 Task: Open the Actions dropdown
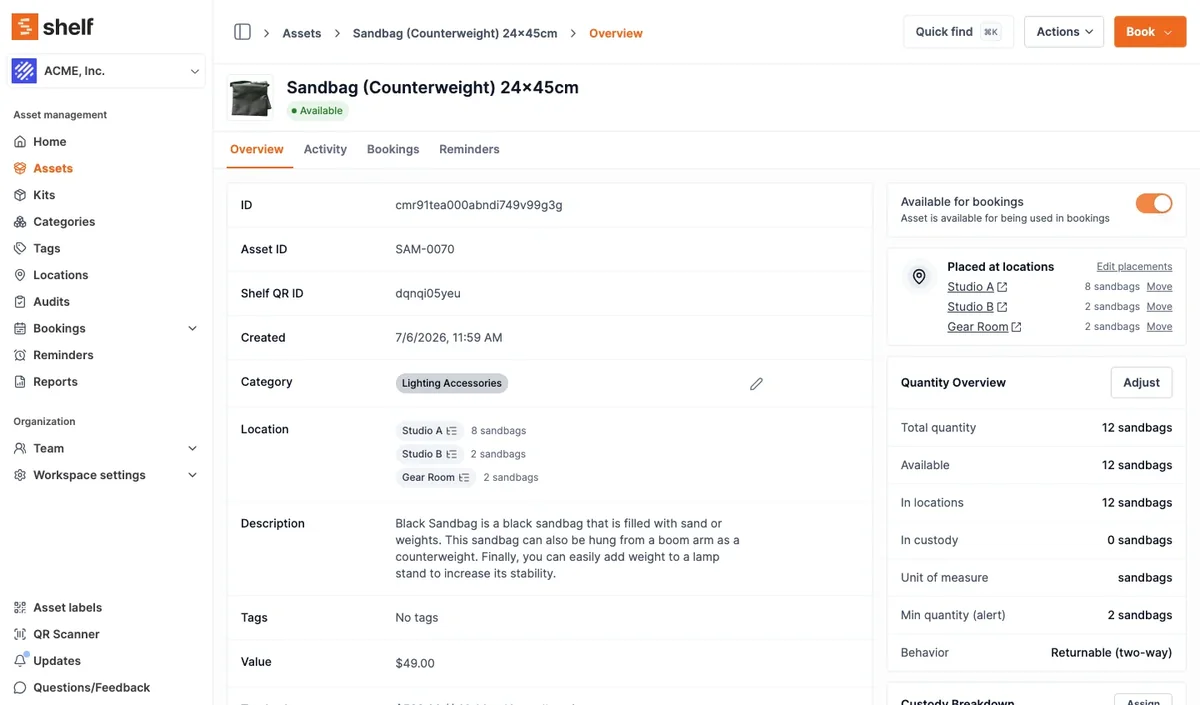[x=1064, y=32]
